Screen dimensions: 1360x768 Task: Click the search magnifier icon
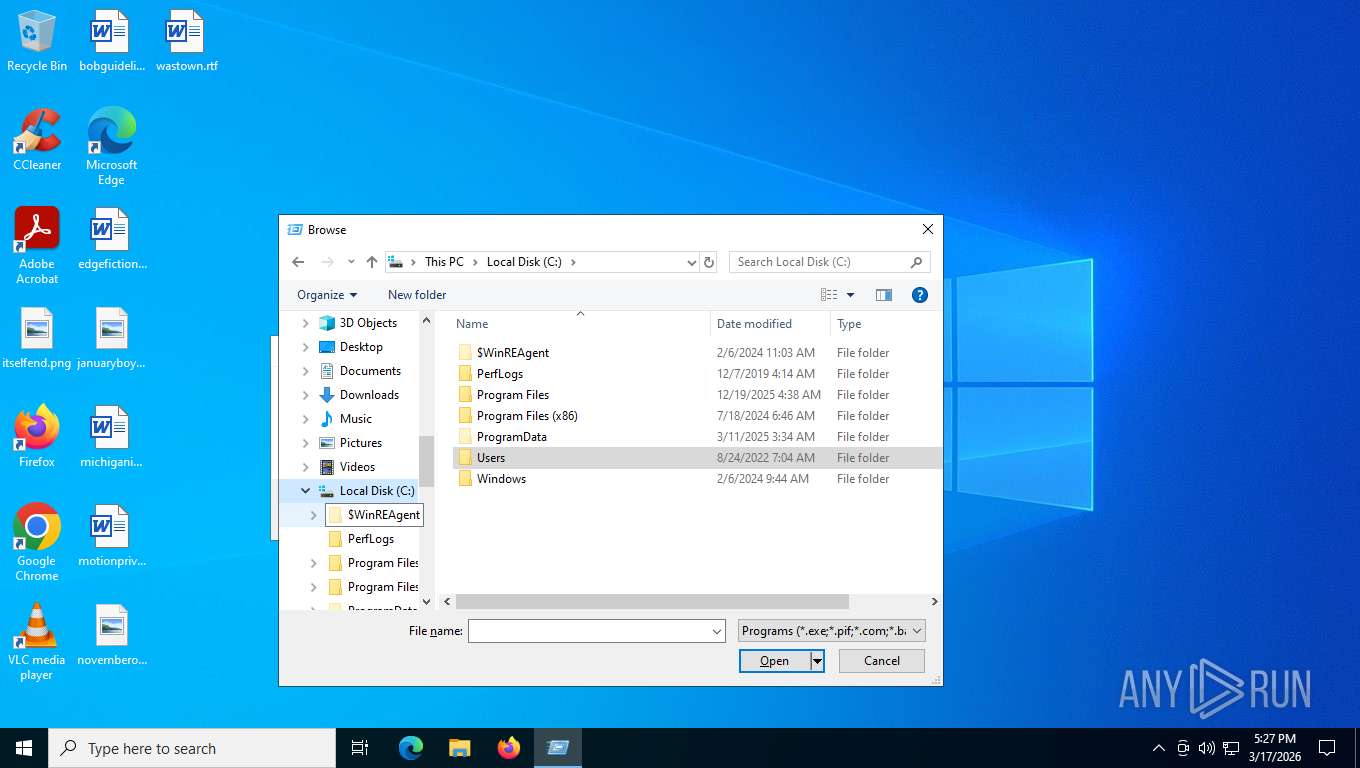(916, 262)
